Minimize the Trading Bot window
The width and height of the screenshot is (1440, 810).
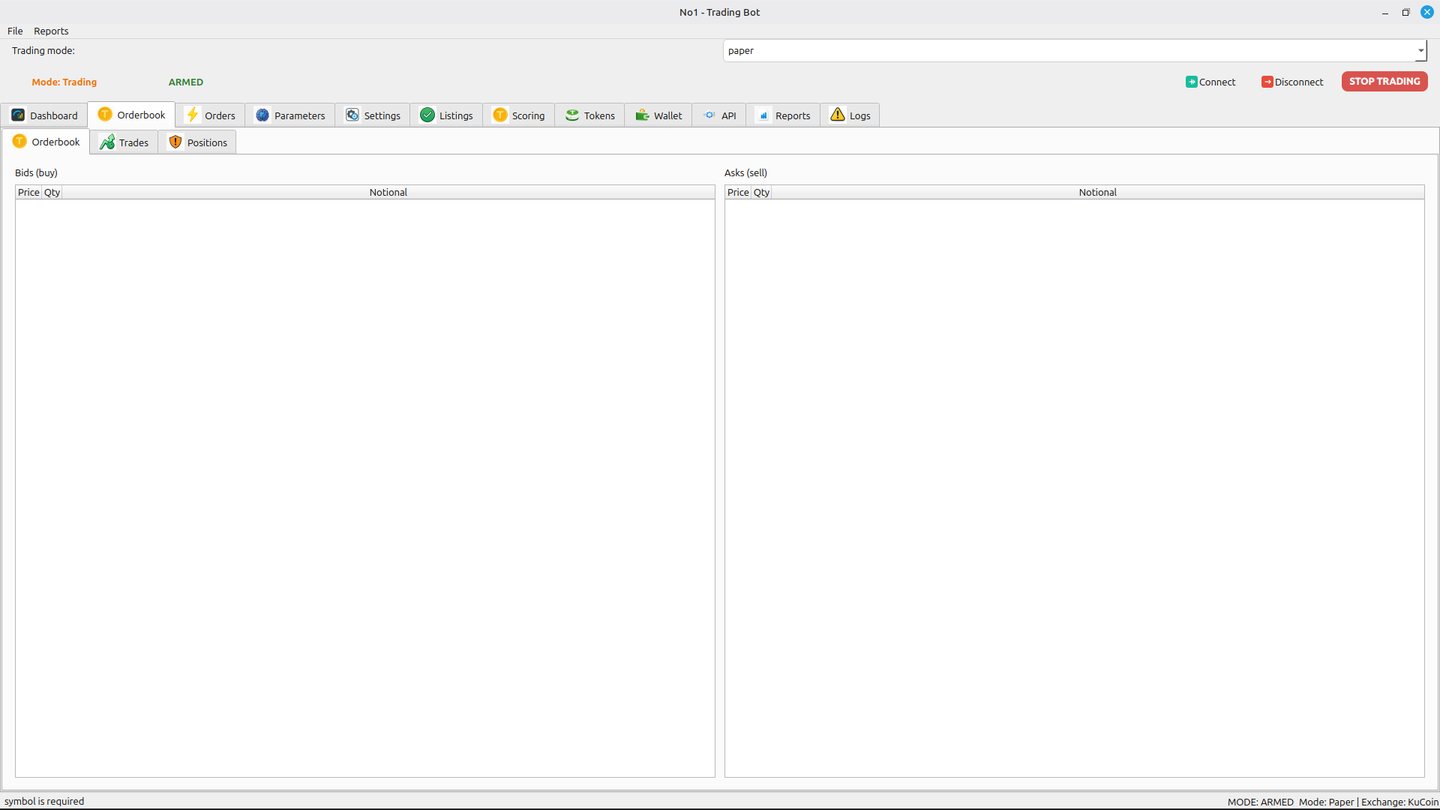coord(1385,12)
